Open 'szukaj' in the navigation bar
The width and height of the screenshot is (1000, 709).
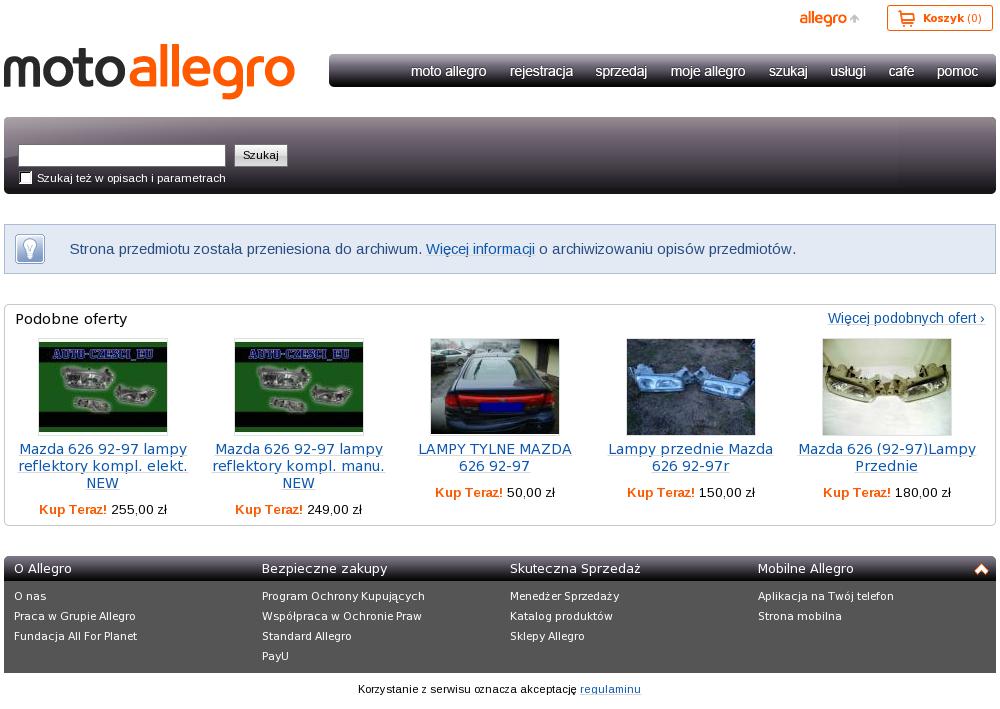[788, 71]
